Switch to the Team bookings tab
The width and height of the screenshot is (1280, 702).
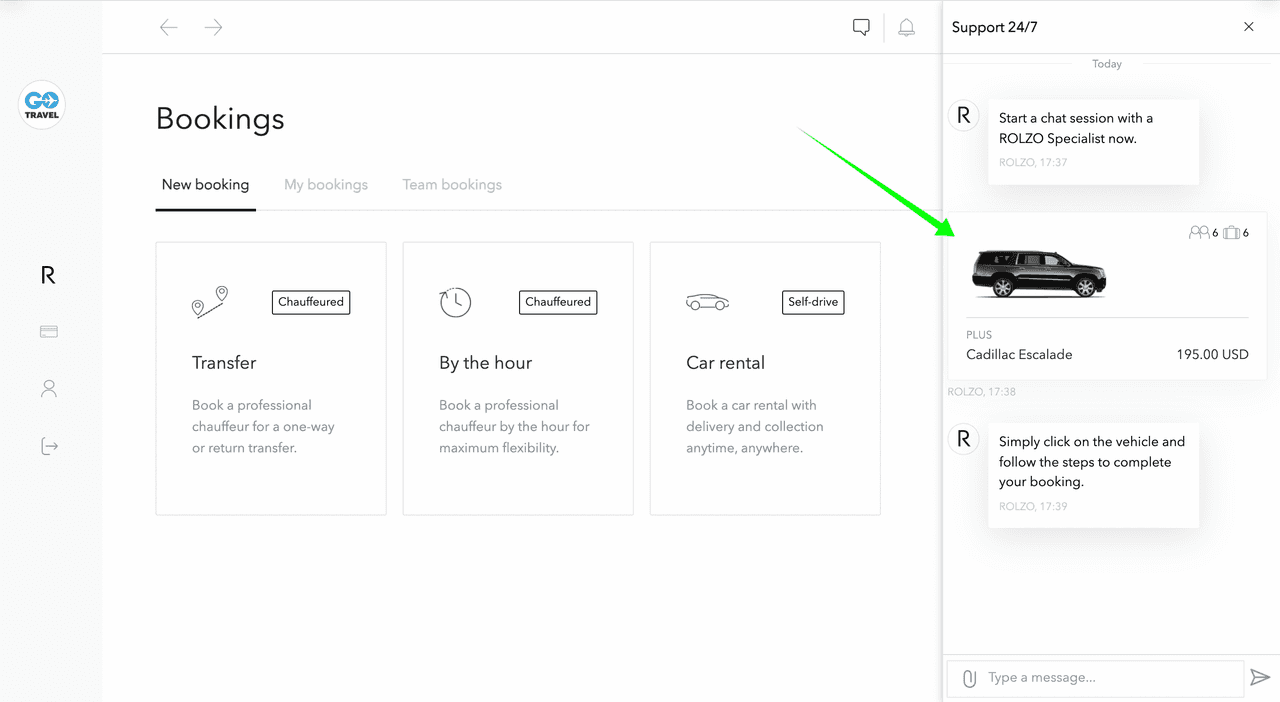(x=452, y=185)
